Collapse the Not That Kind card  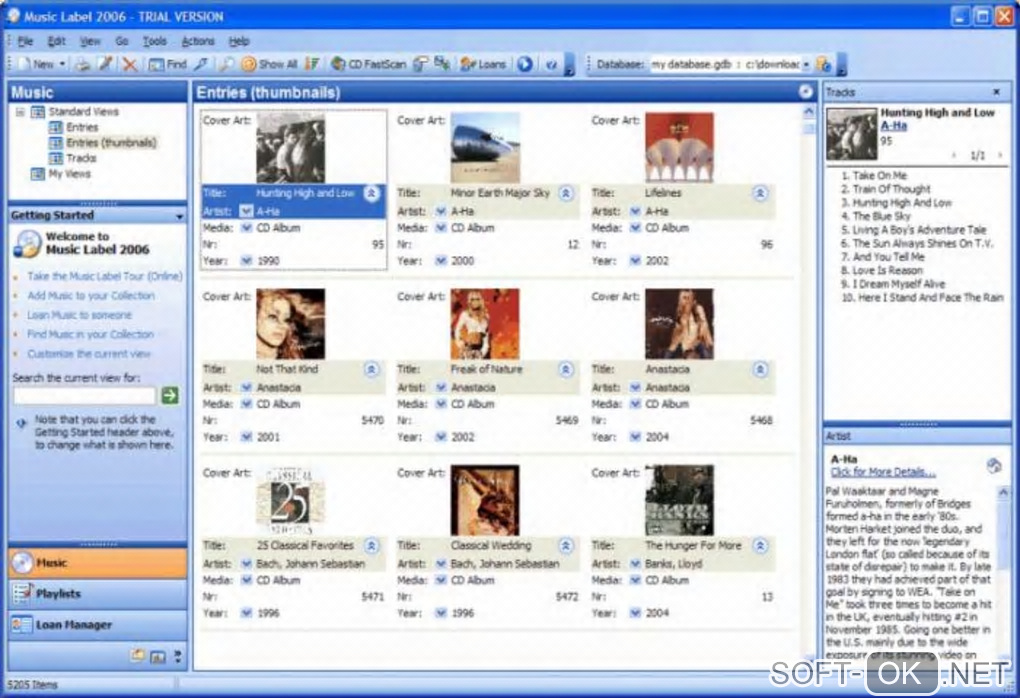tap(371, 369)
